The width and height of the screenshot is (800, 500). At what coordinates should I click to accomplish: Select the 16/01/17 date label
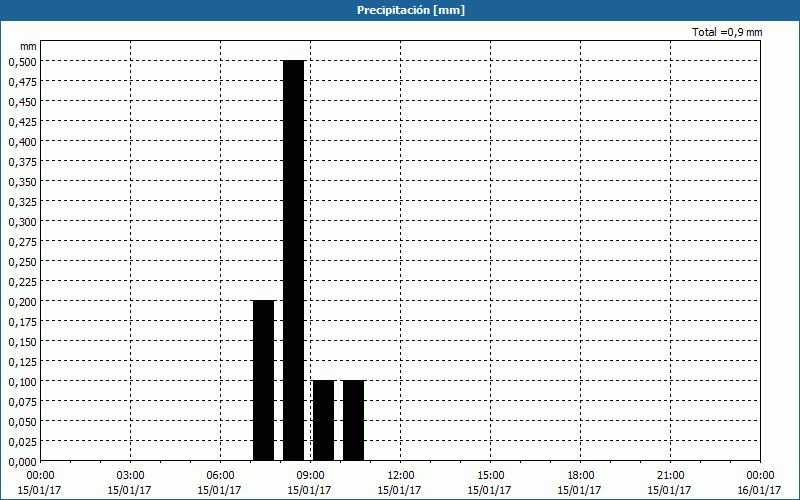pos(760,490)
